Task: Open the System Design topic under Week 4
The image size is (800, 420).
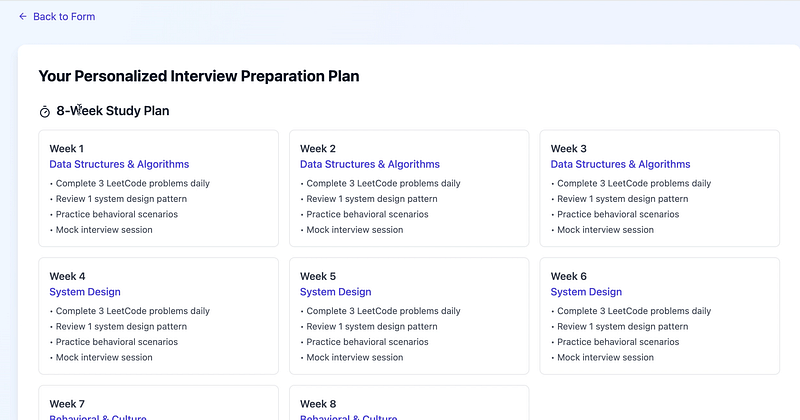Action: (x=85, y=292)
